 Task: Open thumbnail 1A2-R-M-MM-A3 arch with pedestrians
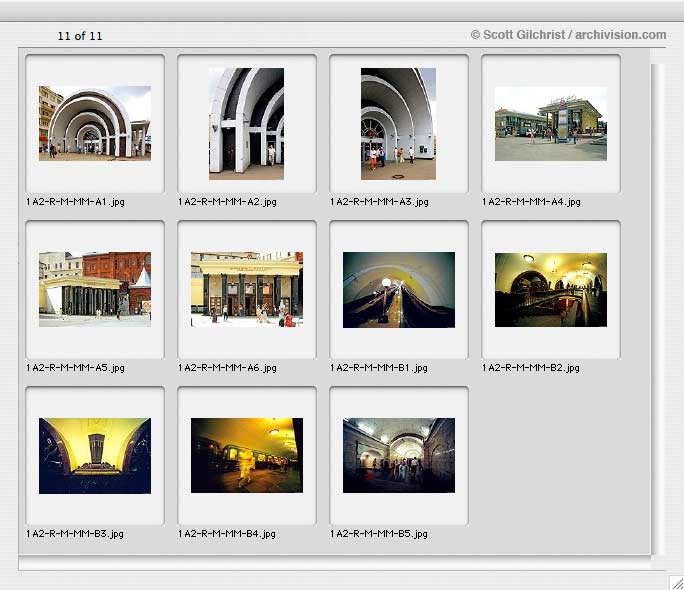tap(398, 123)
